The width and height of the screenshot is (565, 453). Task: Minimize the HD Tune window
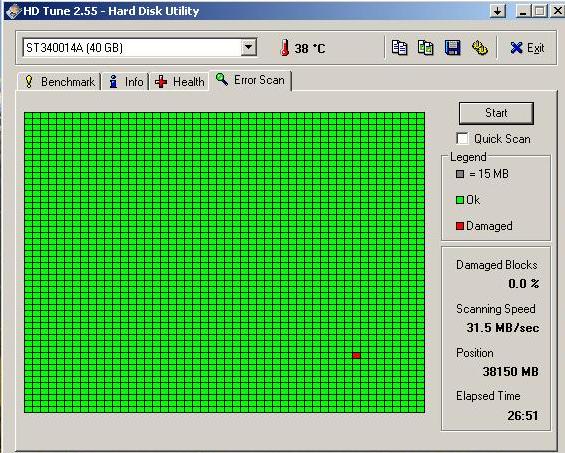point(523,11)
